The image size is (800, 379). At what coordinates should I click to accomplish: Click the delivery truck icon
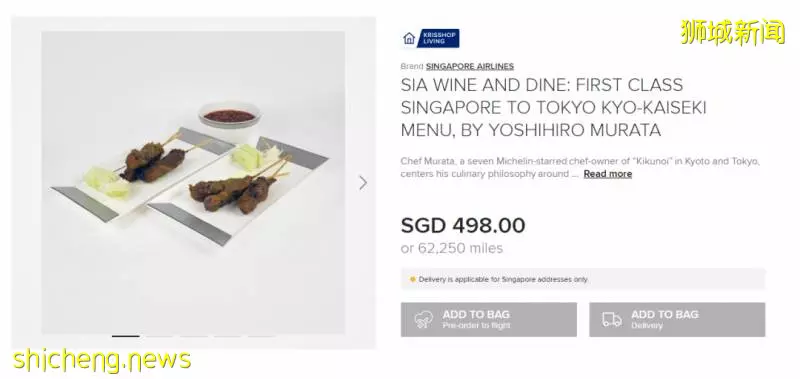pos(612,320)
